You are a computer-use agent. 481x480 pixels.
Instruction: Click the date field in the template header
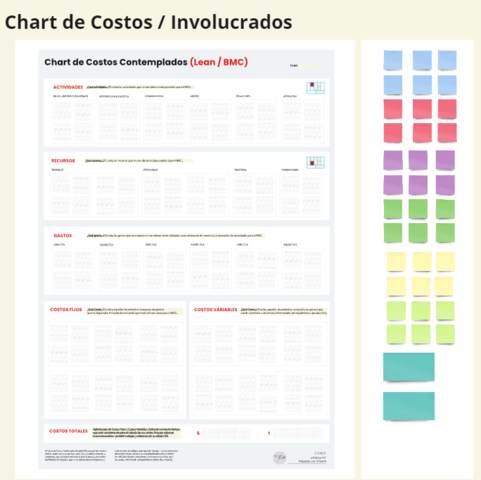(308, 65)
